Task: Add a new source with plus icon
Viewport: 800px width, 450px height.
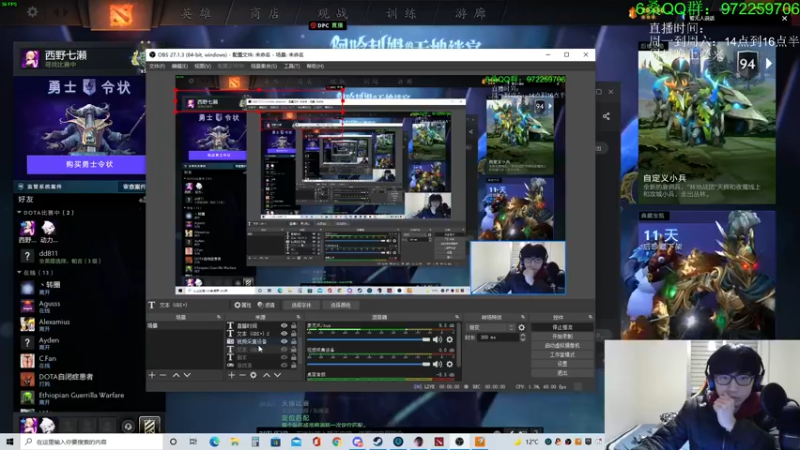Action: (x=231, y=375)
